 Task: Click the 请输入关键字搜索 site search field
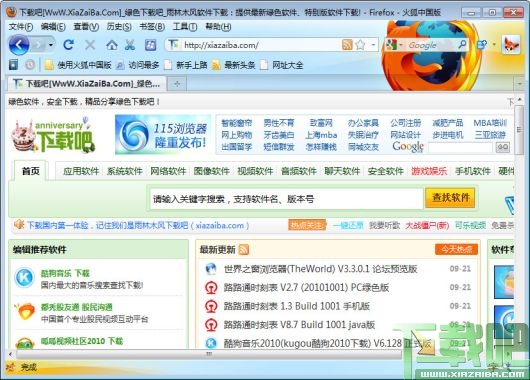point(286,199)
